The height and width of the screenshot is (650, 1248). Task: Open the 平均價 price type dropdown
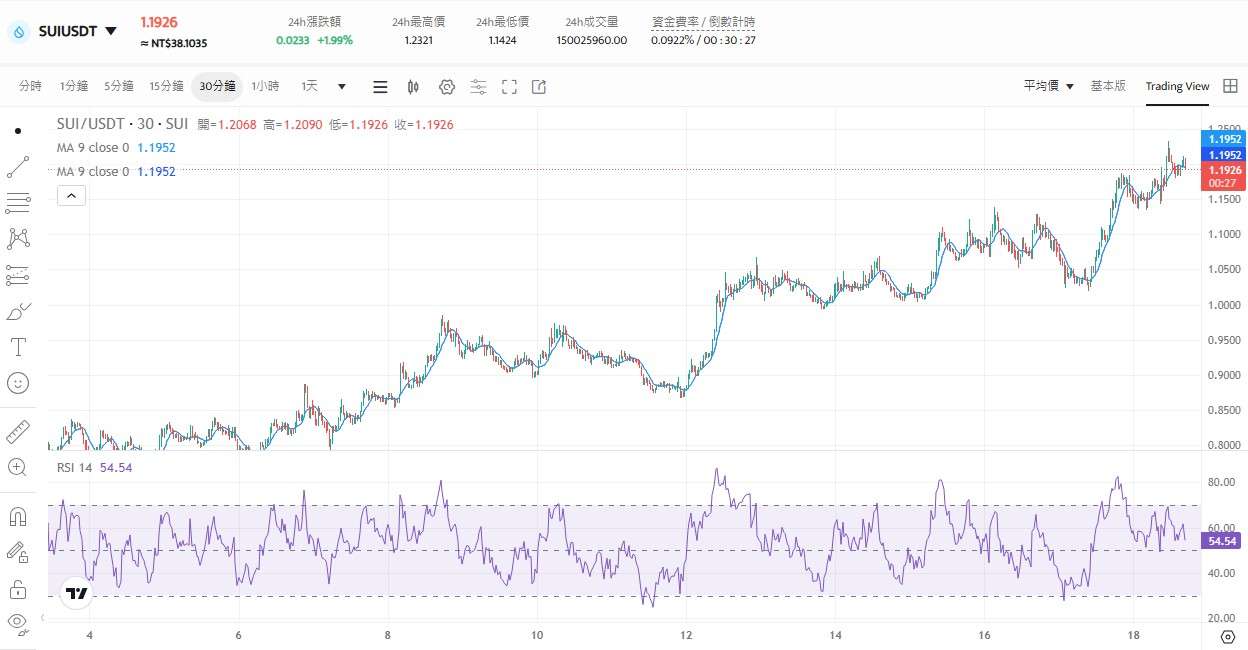coord(1048,86)
